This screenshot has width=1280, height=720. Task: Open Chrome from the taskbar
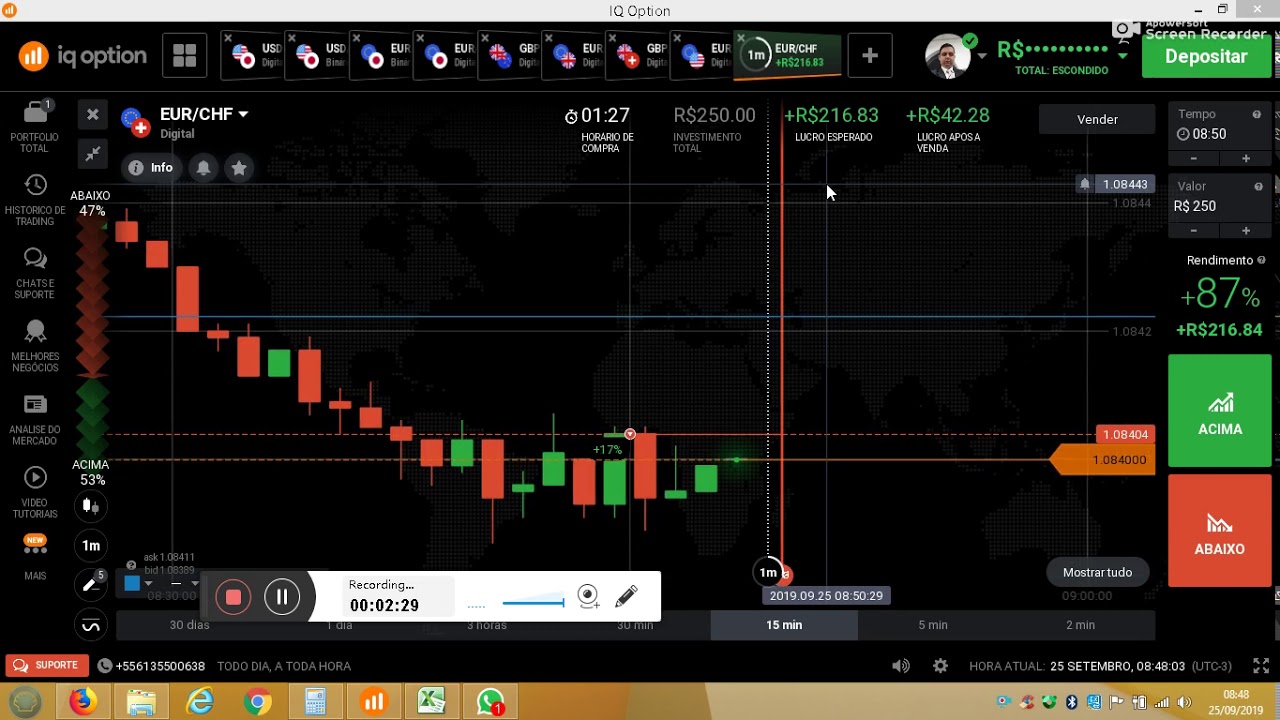pyautogui.click(x=257, y=702)
